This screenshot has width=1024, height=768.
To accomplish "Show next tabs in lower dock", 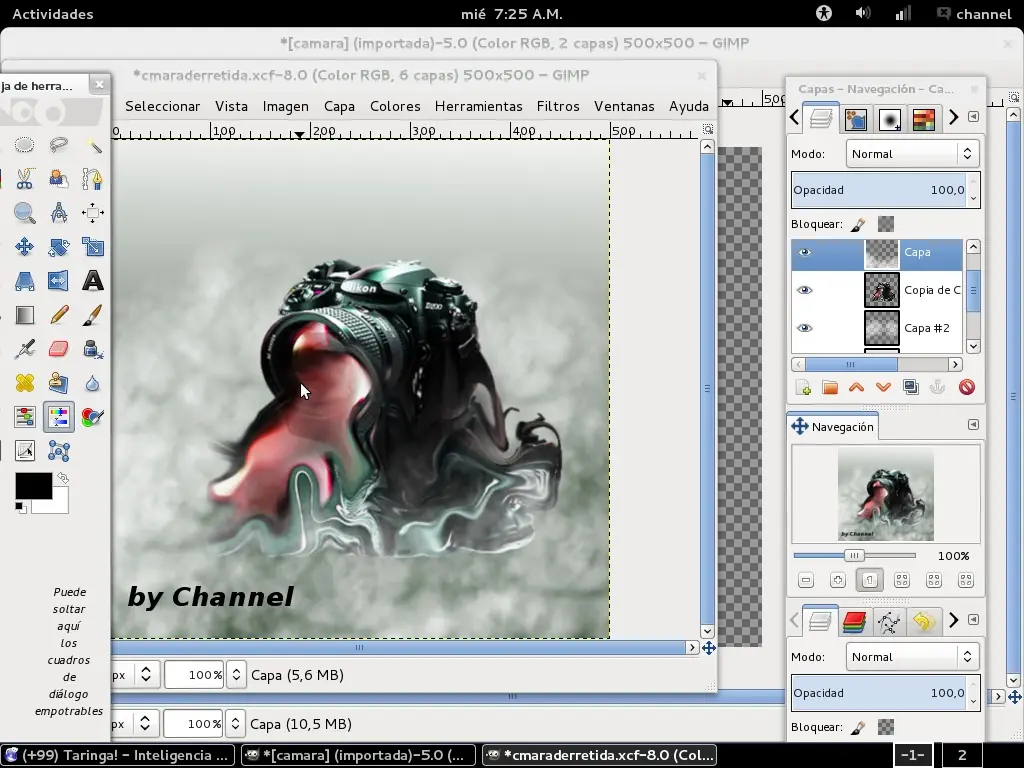I will [x=954, y=620].
